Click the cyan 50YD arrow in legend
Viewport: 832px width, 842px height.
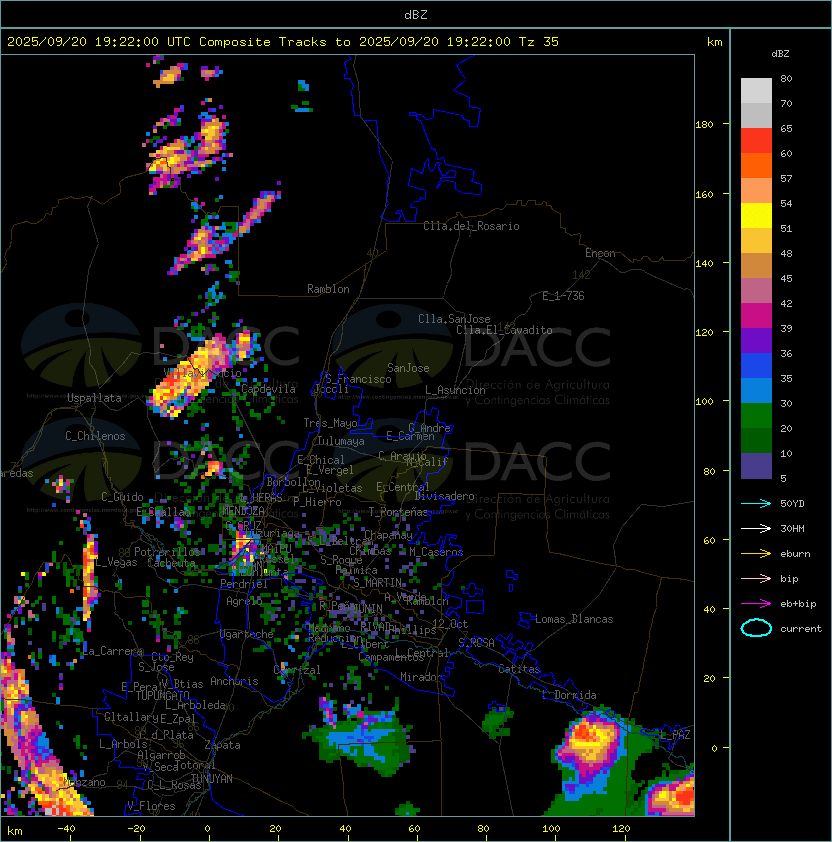756,504
